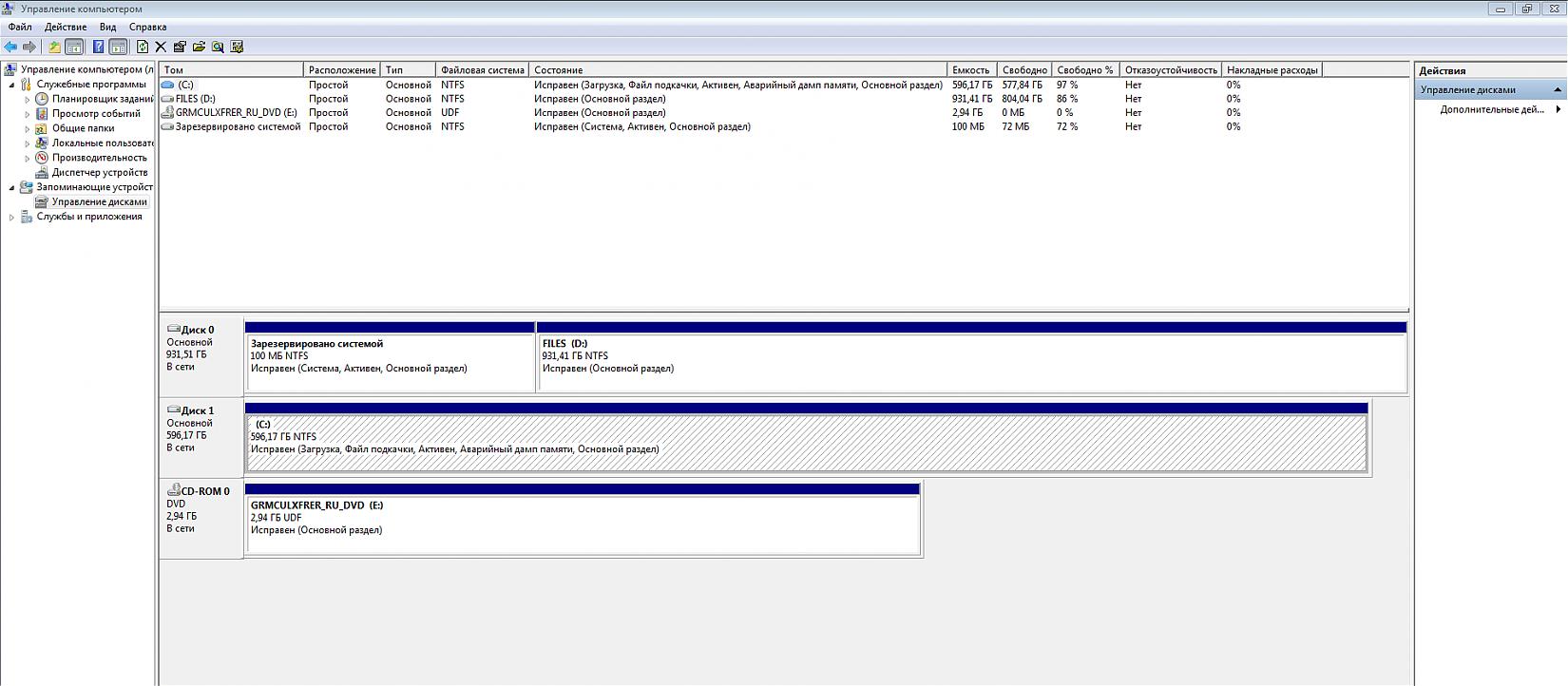Click the Refresh toolbar icon
The image size is (1568, 686).
tap(143, 47)
